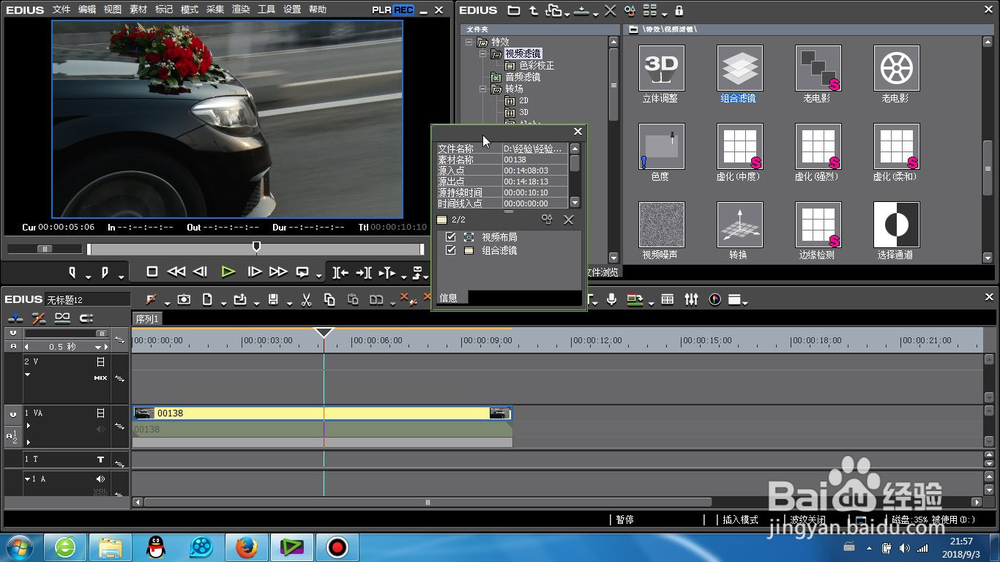Click the player scrub bar position marker

[256, 246]
